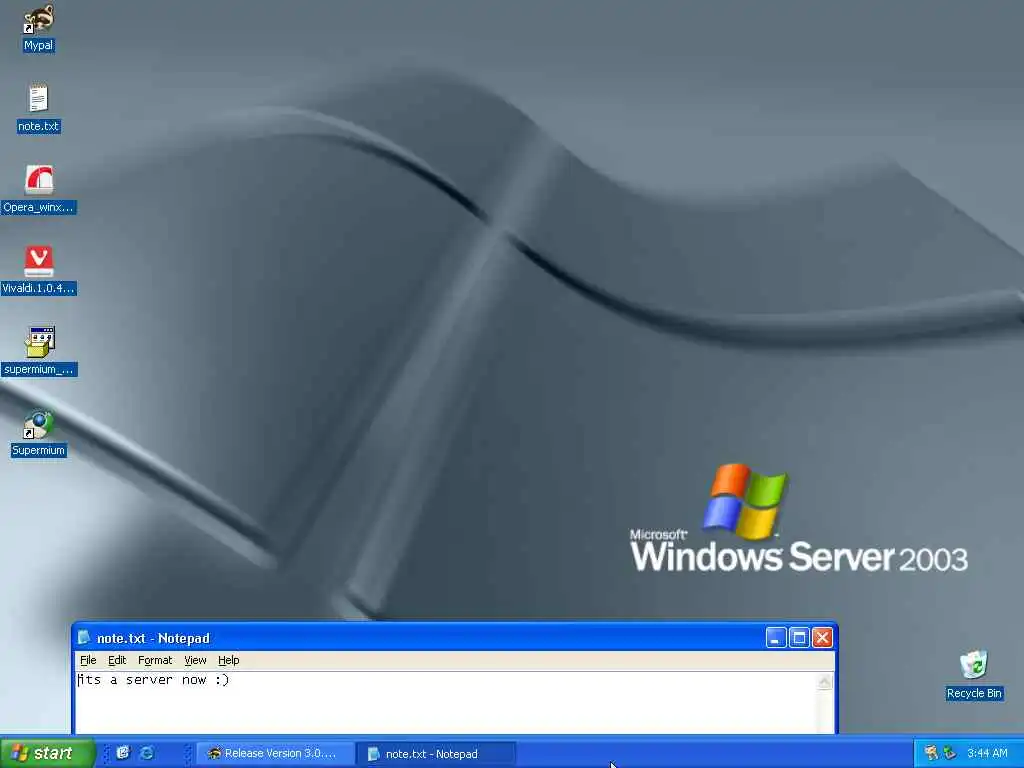Open Notepad View menu

(195, 660)
